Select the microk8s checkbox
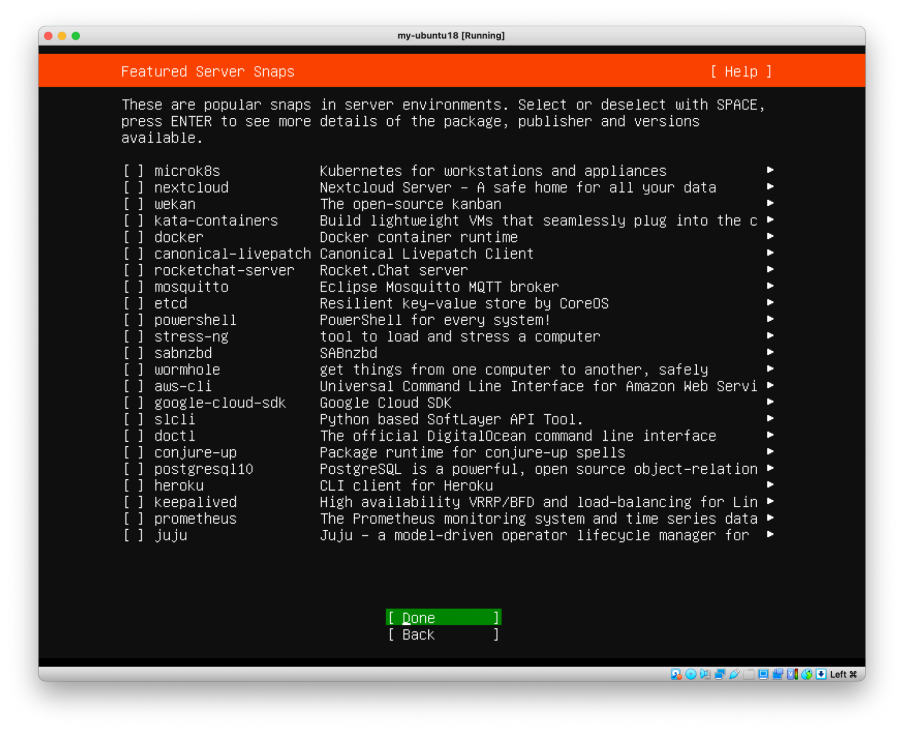This screenshot has height=730, width=903. click(x=134, y=171)
